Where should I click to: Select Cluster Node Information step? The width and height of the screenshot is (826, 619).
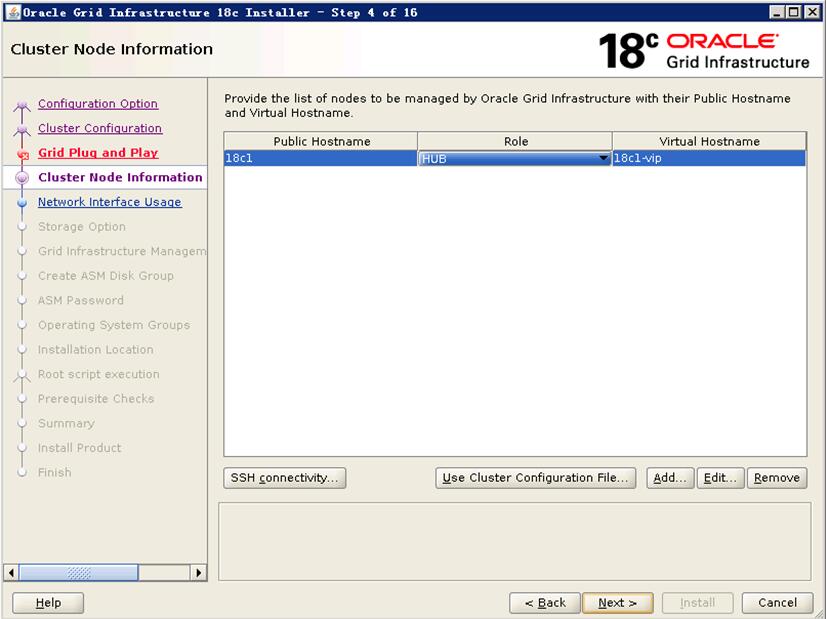point(120,178)
